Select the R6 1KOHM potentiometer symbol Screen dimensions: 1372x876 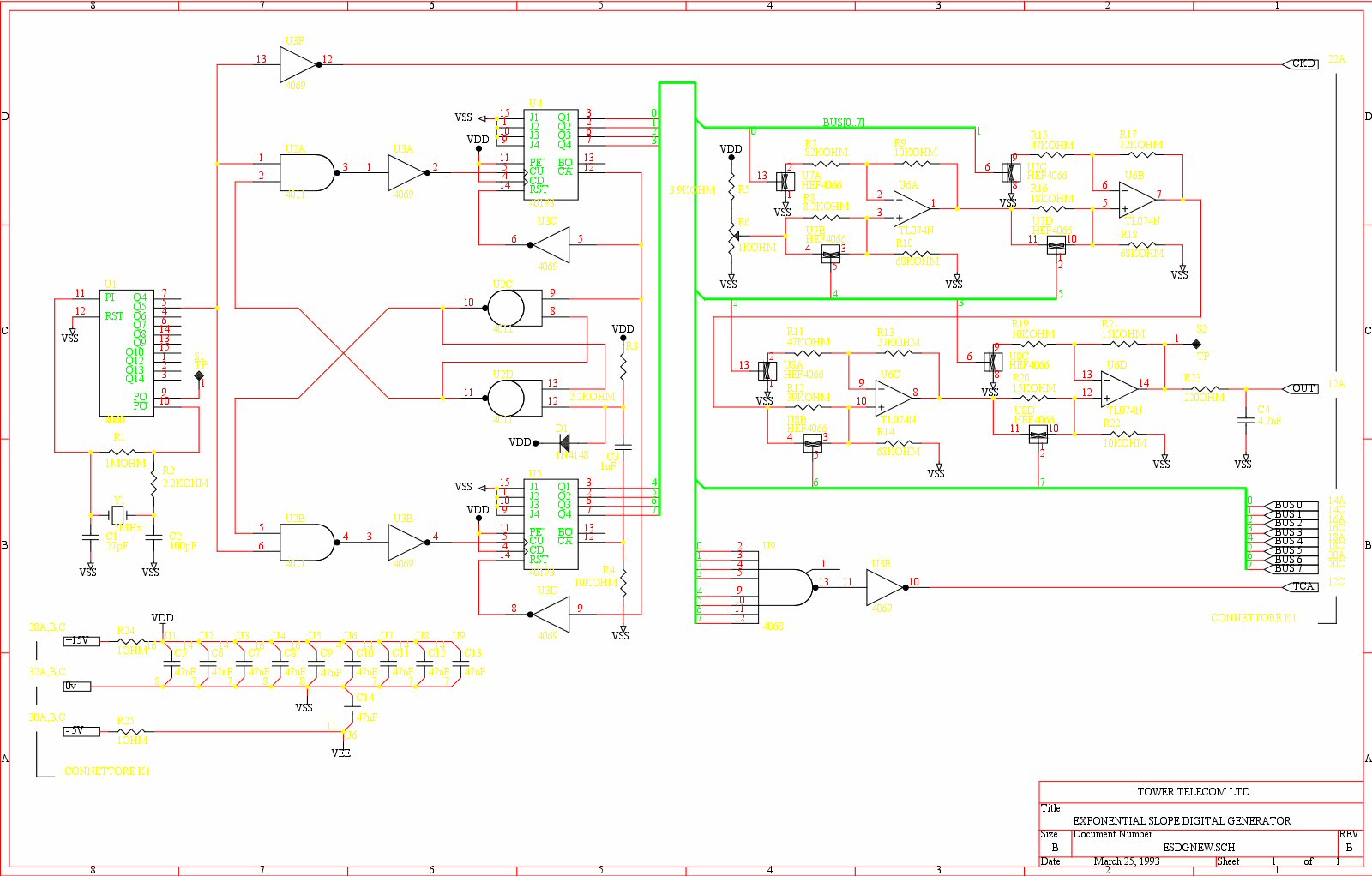coord(732,236)
